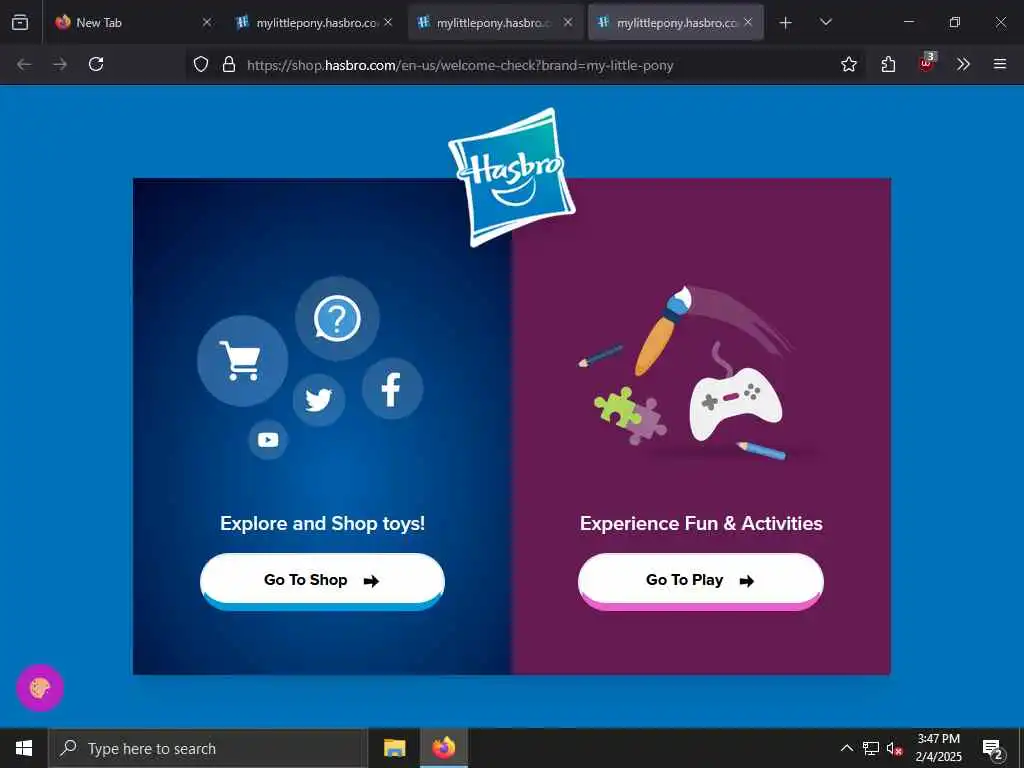The width and height of the screenshot is (1024, 768).
Task: Open the Twitter bird icon
Action: pyautogui.click(x=319, y=400)
